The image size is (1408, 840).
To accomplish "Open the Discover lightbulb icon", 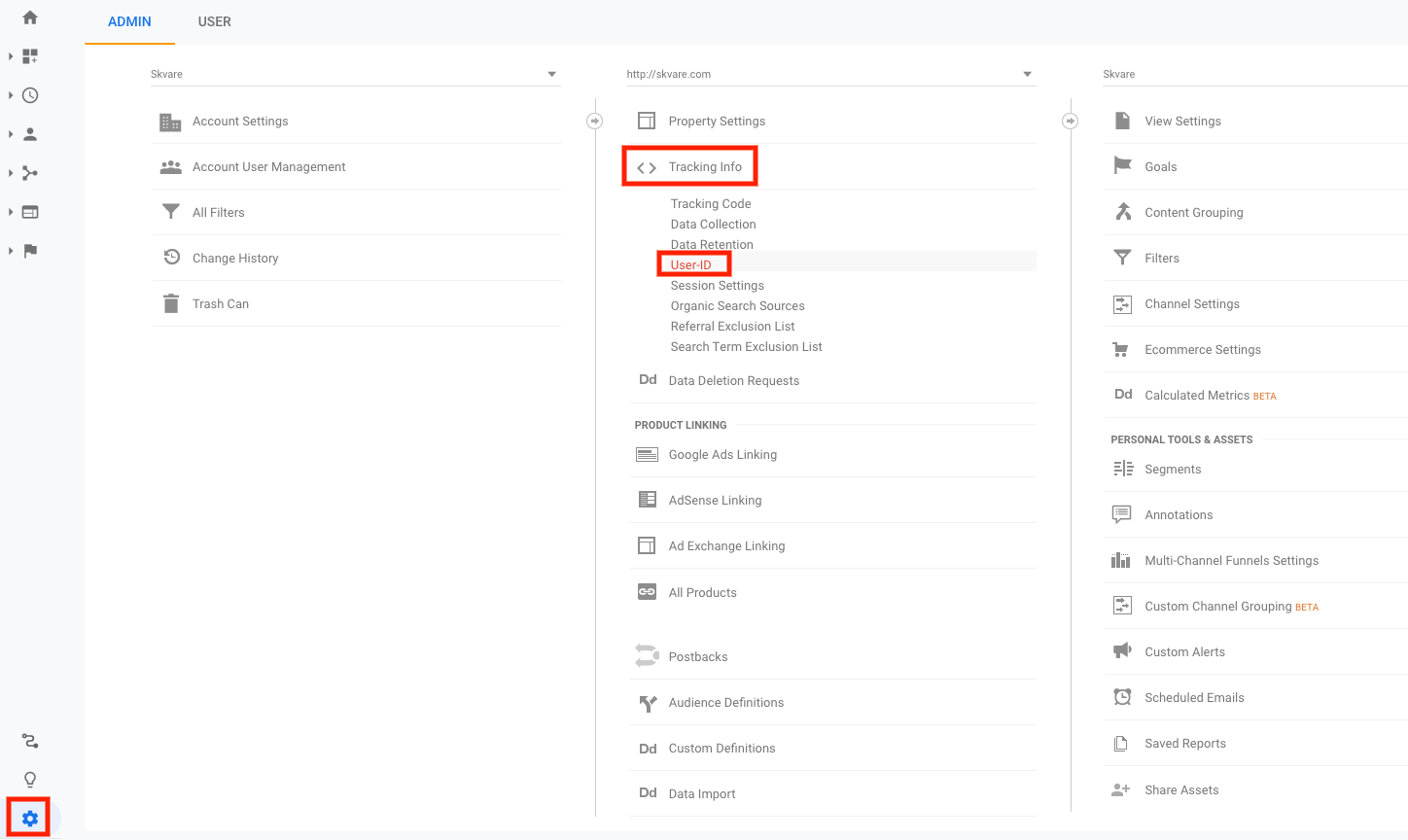I will [x=29, y=779].
